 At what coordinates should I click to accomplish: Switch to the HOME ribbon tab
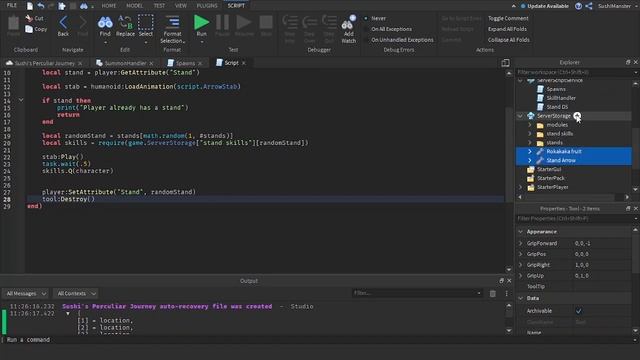109,6
